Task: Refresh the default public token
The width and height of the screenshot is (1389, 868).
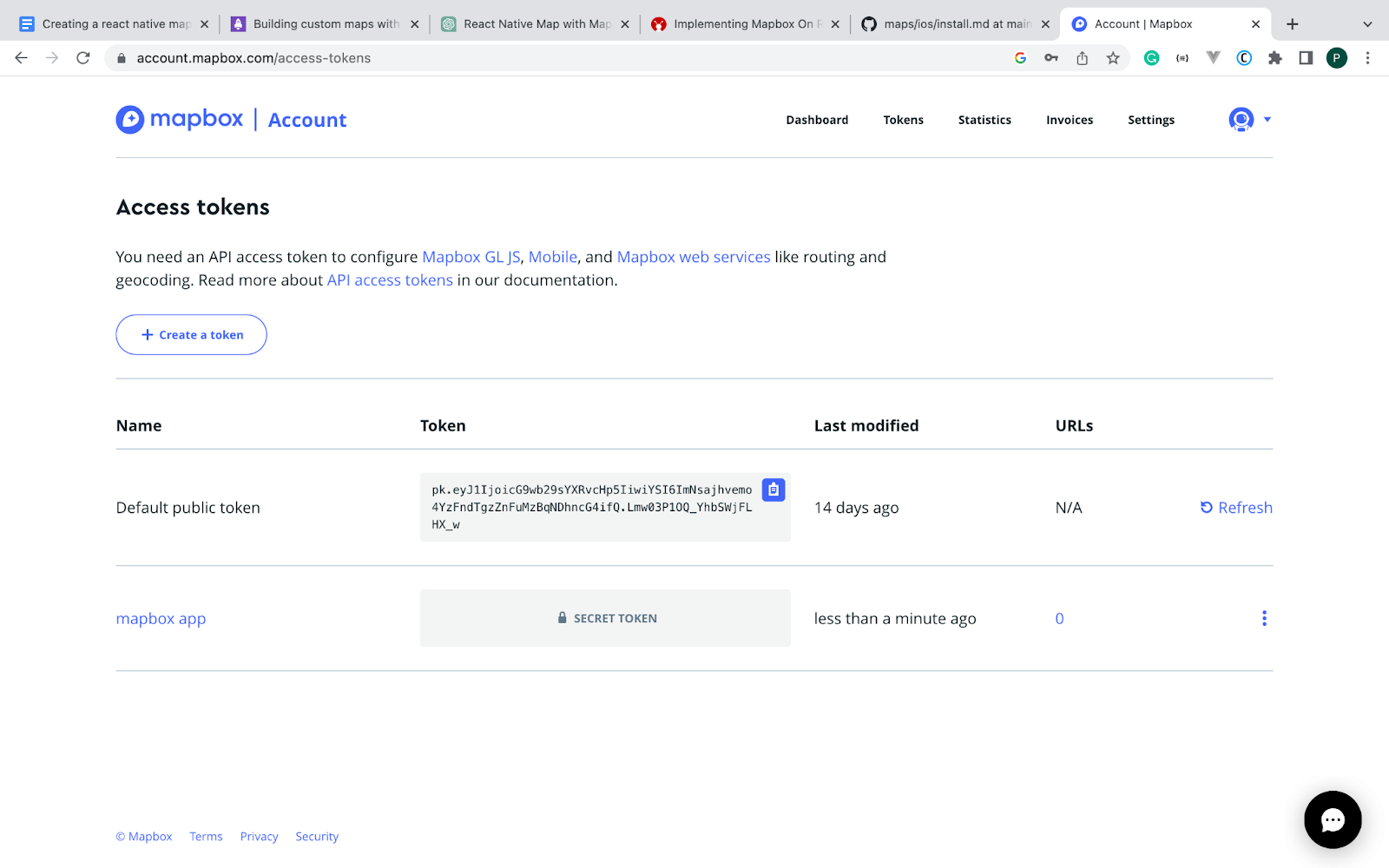Action: coord(1236,508)
